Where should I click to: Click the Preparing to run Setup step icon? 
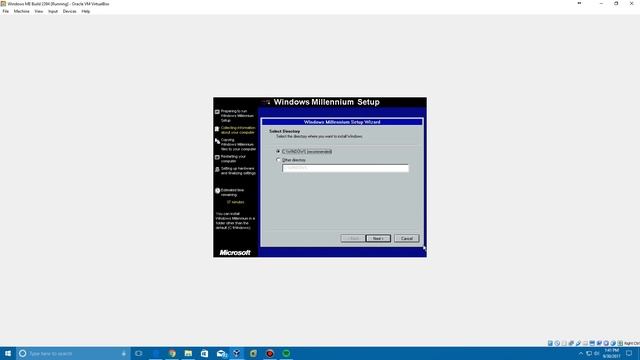pyautogui.click(x=217, y=112)
